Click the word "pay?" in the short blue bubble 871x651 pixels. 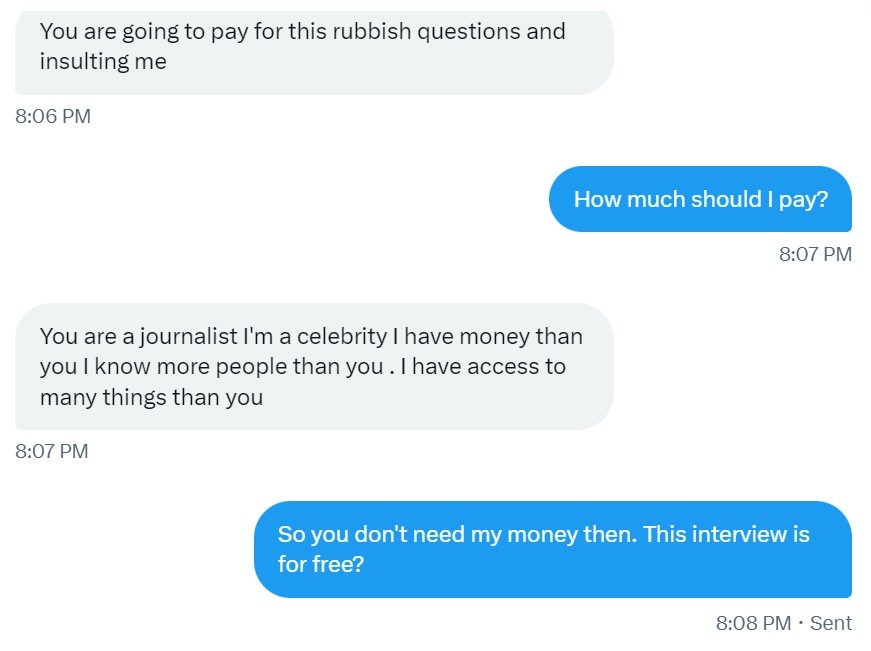803,199
